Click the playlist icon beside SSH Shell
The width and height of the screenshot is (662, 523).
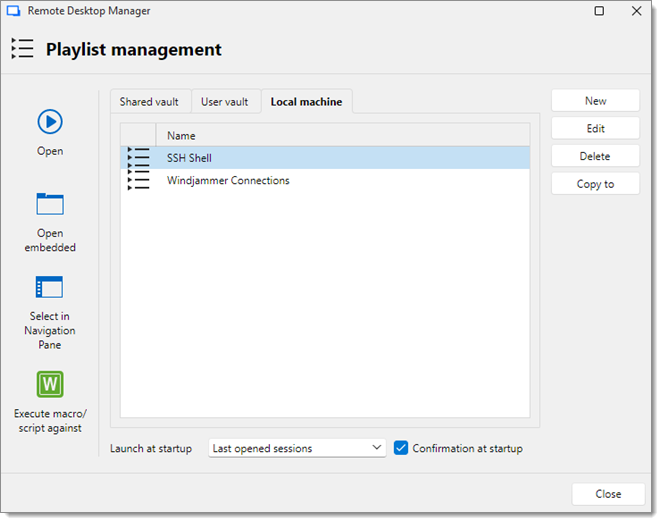click(x=138, y=158)
